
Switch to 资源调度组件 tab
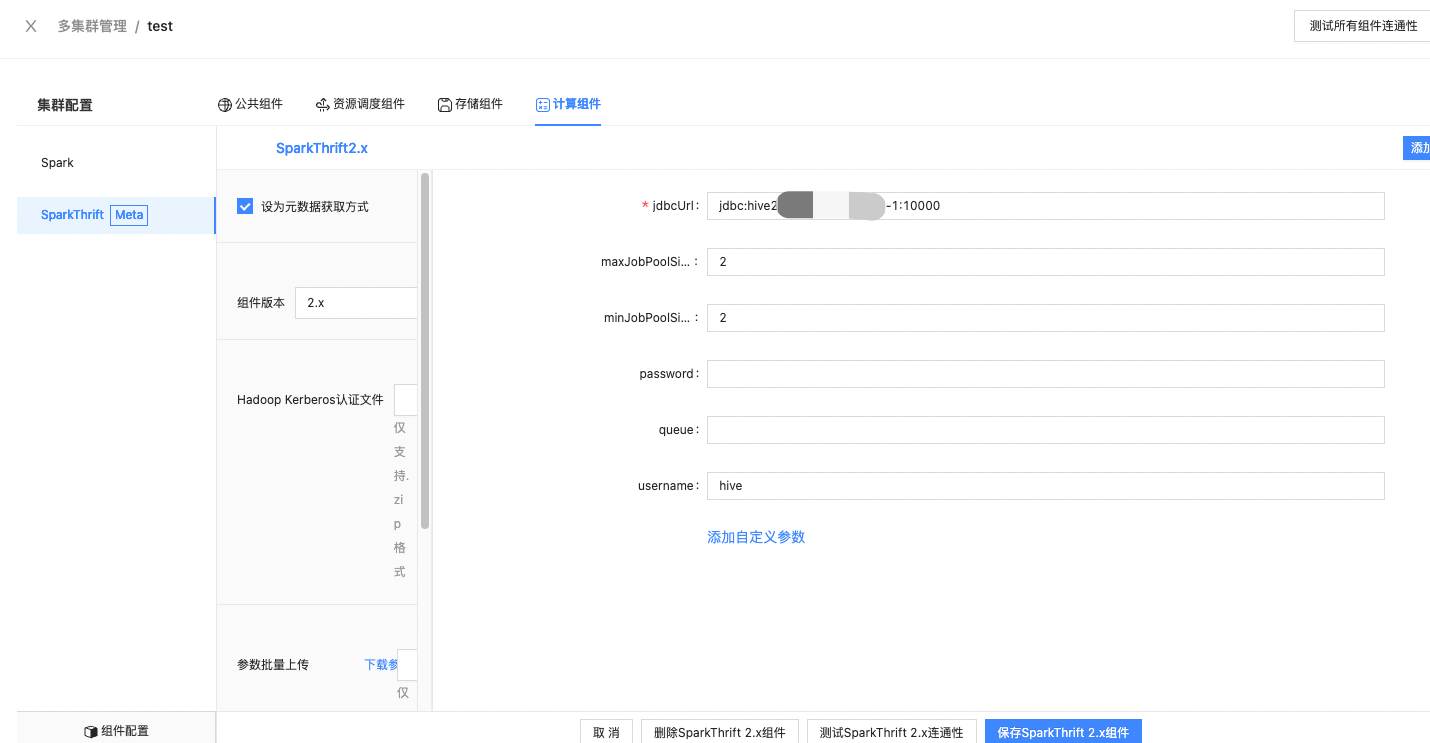tap(360, 104)
